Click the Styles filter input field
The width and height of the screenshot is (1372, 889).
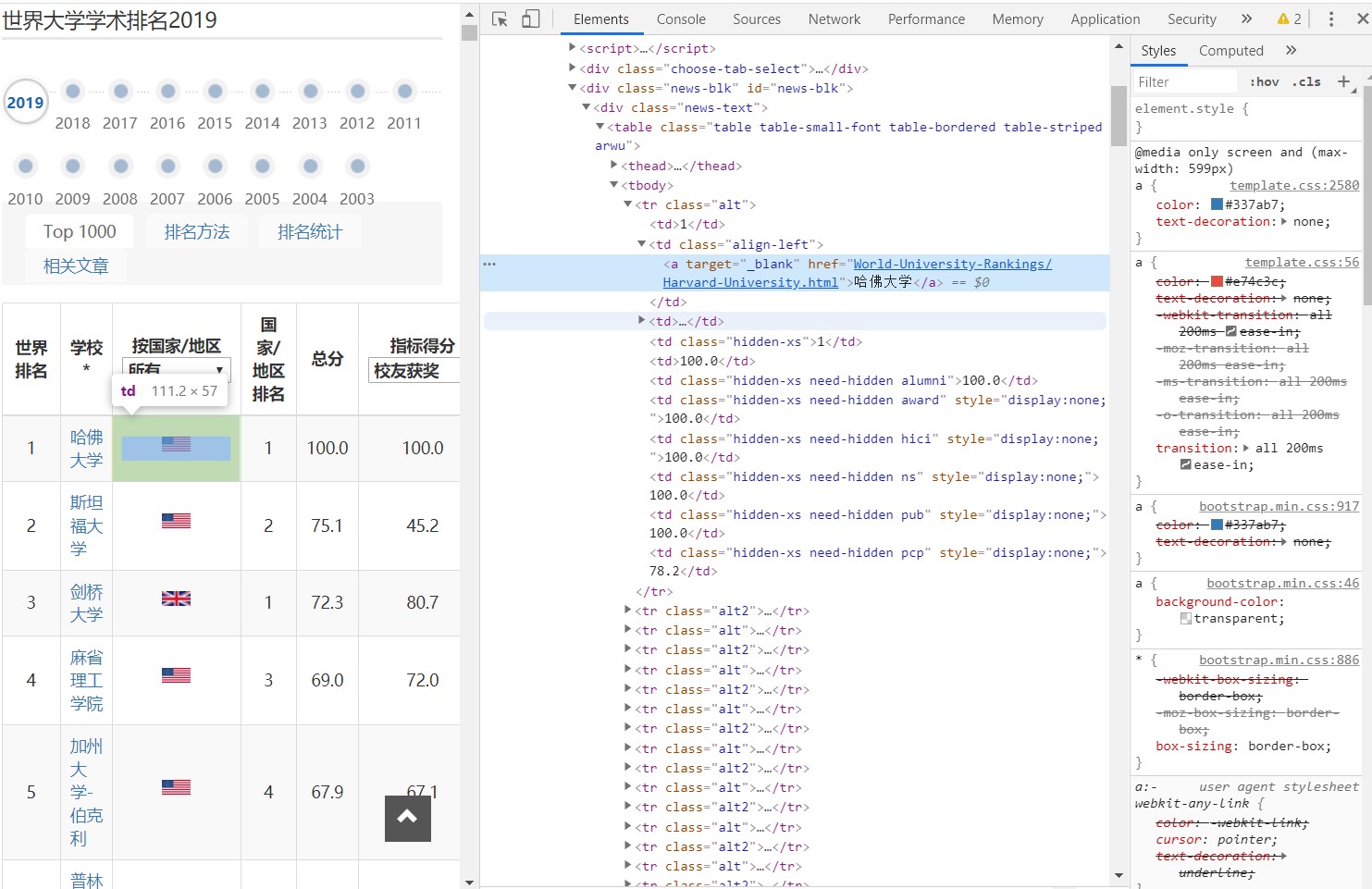click(x=1187, y=81)
